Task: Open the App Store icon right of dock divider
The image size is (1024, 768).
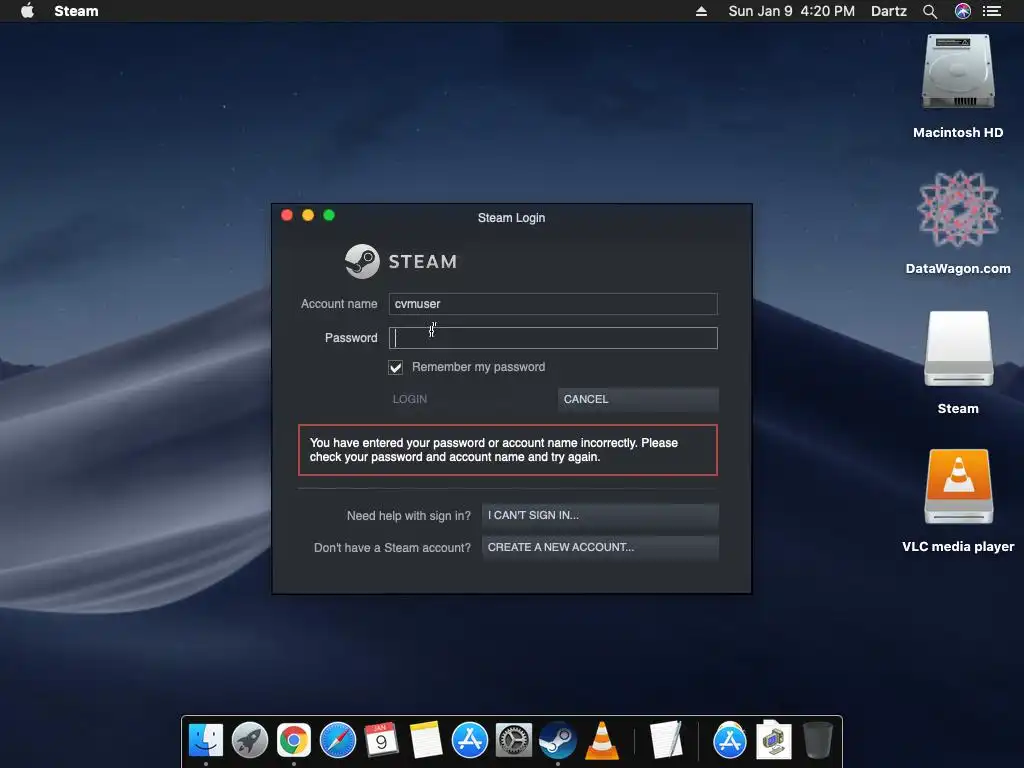Action: (729, 741)
